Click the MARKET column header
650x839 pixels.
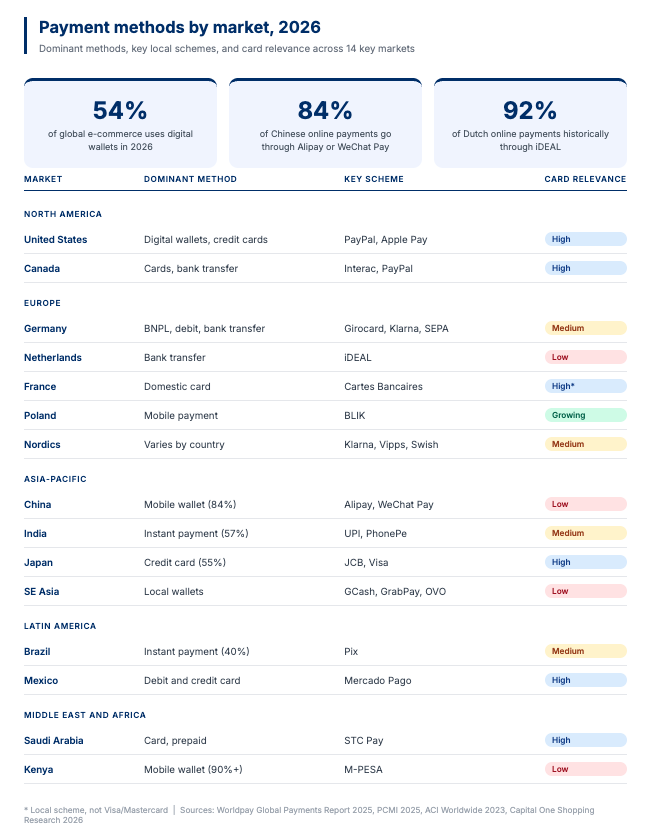(43, 180)
